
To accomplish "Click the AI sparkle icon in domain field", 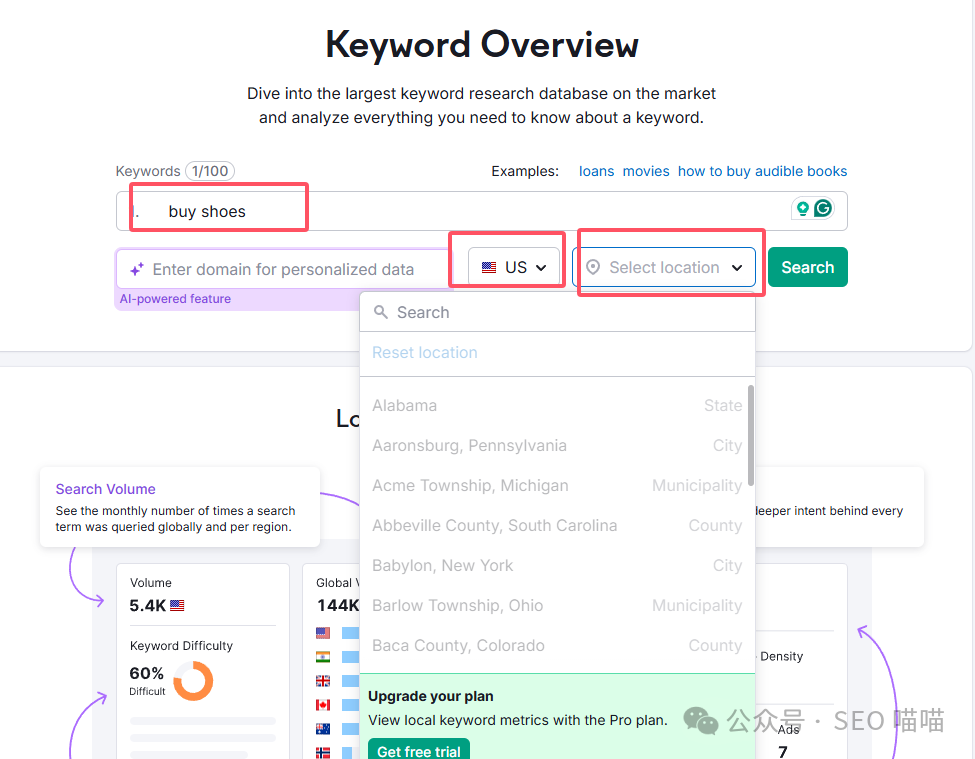I will coord(137,269).
